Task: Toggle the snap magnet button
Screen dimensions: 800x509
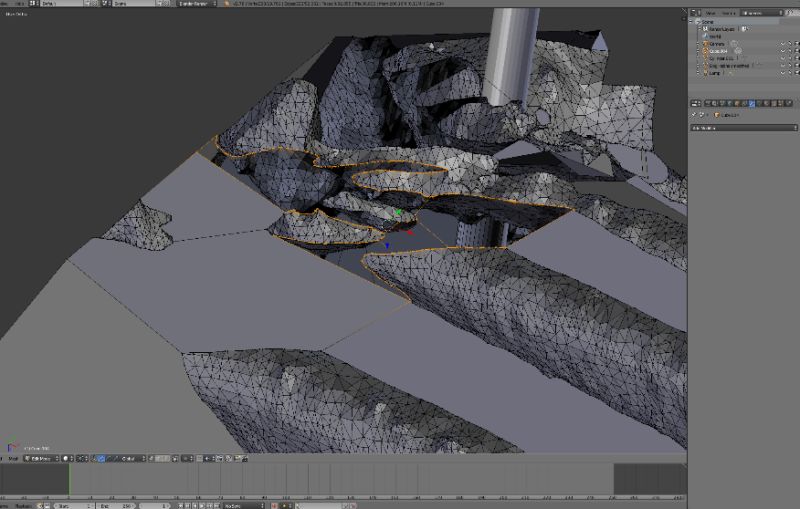Action: click(x=199, y=459)
